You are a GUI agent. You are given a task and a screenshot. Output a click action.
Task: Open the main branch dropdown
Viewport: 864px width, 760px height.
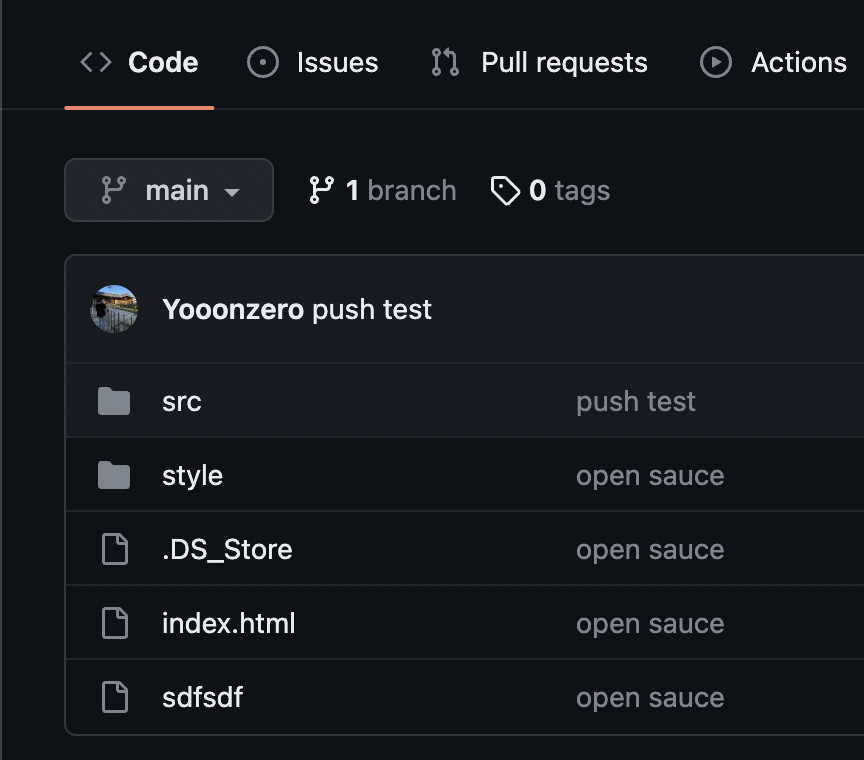(169, 190)
